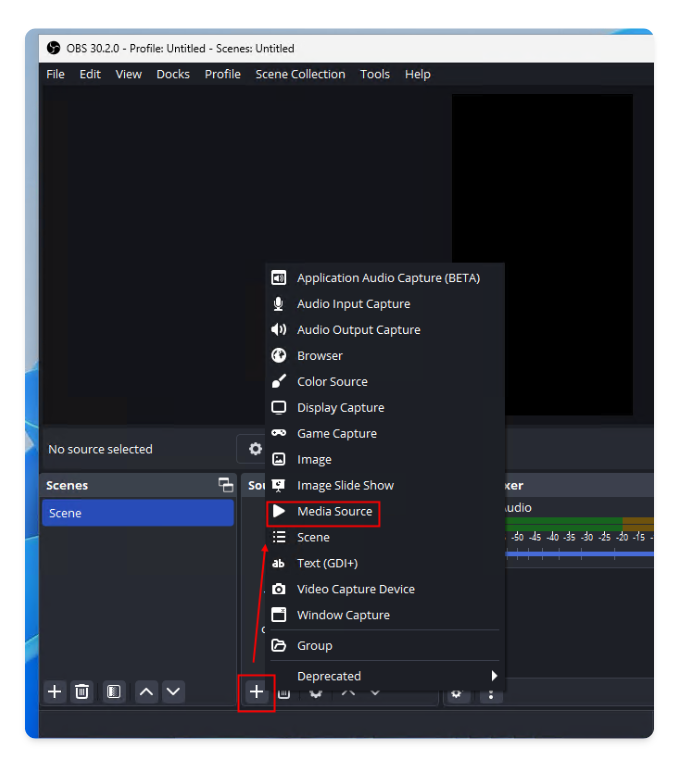Add a Text (GDI+) source
679x767 pixels.
(385, 563)
